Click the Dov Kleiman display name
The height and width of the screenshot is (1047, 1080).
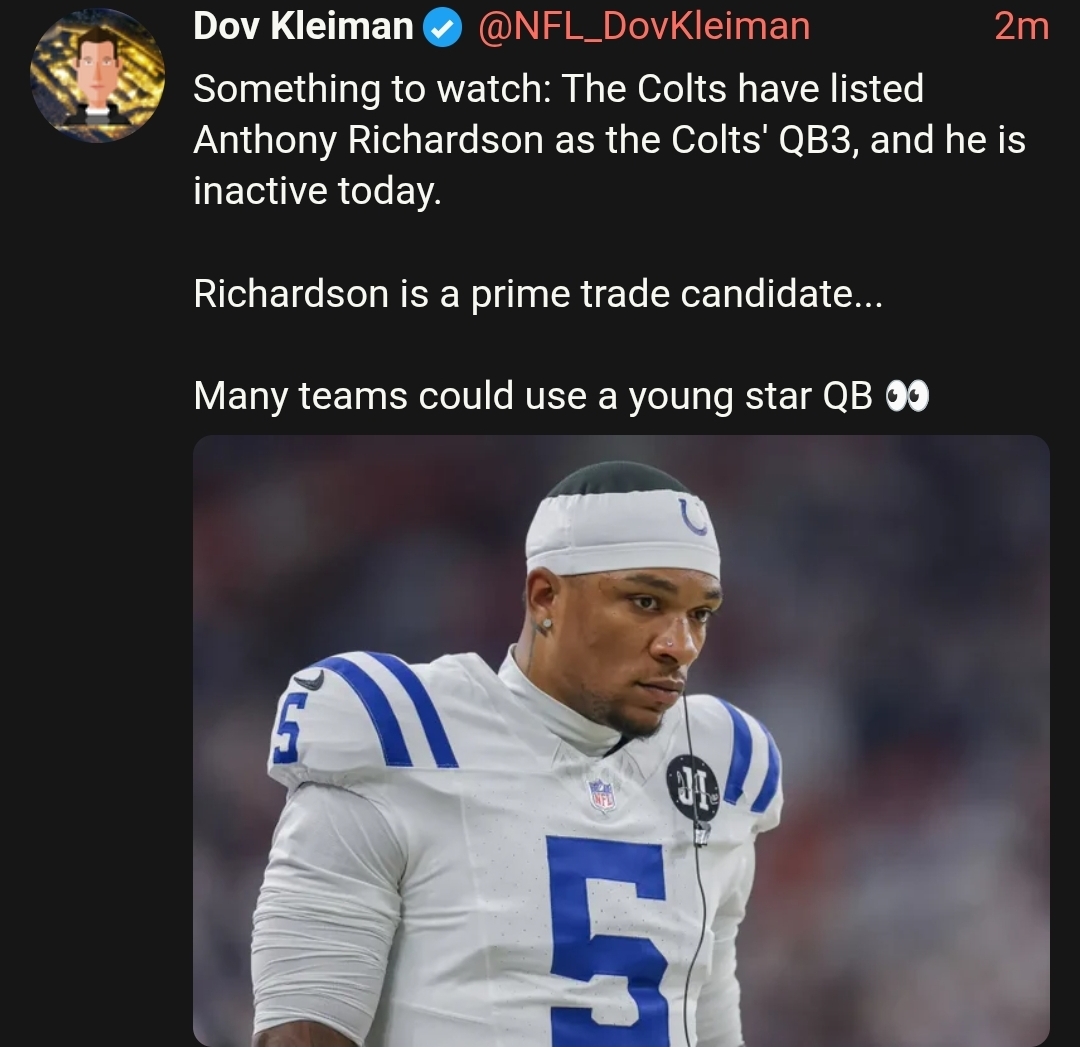point(302,27)
